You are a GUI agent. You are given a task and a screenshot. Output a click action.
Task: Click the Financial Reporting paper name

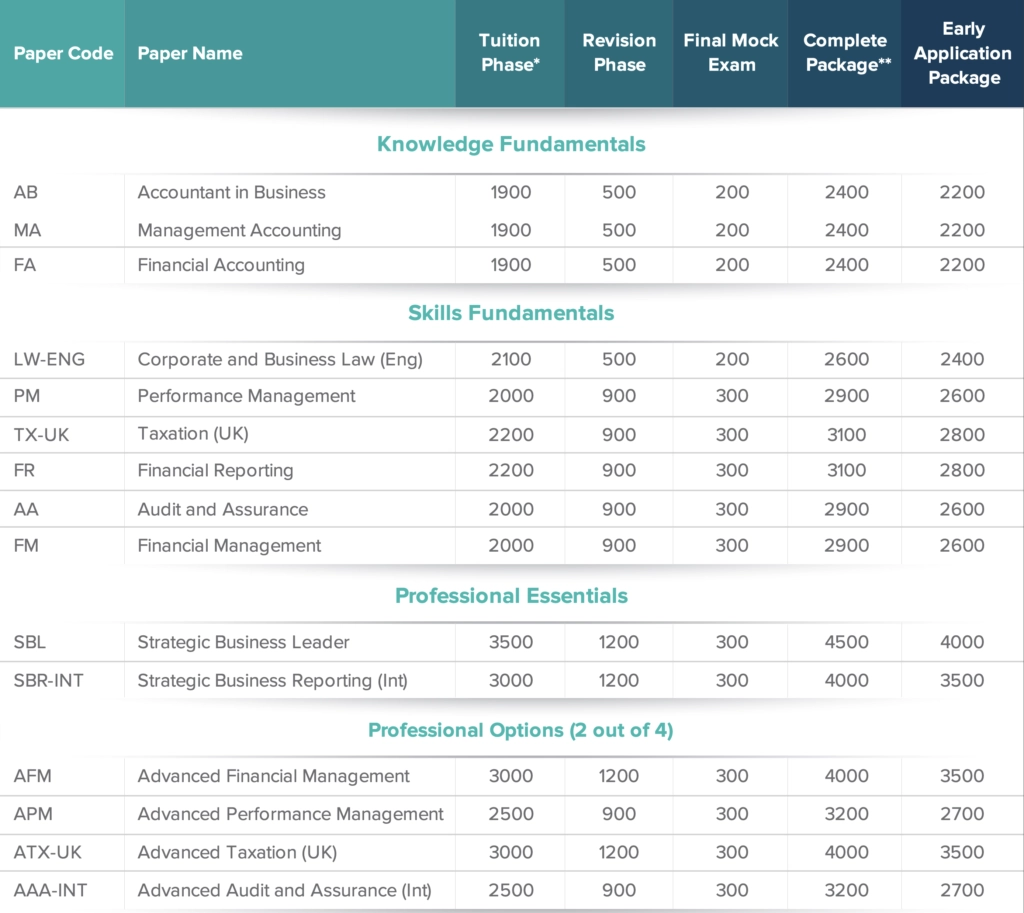tap(215, 471)
